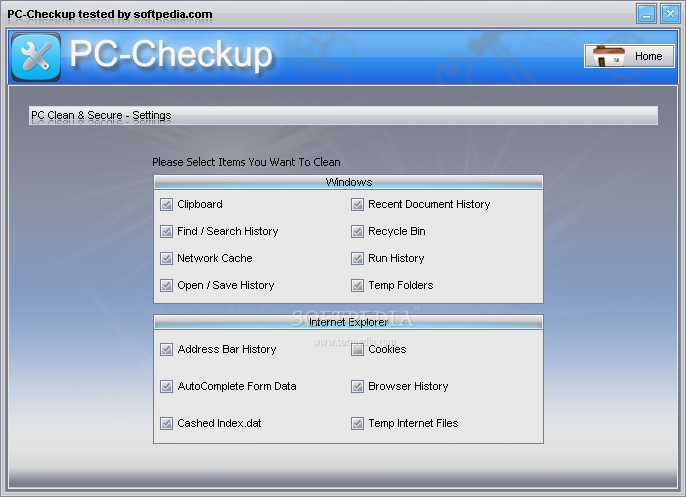Click the PC-Checkup wrench and screwdriver logo
Viewport: 686px width, 497px height.
pos(36,57)
